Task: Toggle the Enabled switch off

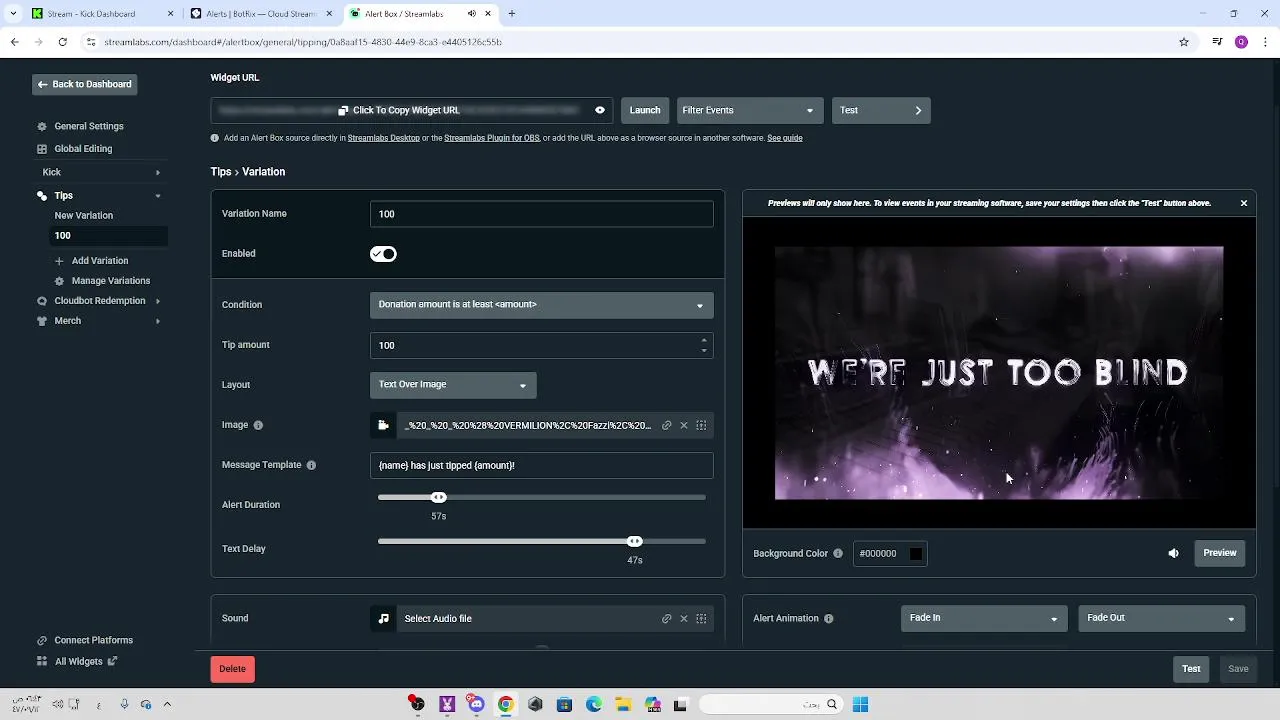Action: [383, 254]
